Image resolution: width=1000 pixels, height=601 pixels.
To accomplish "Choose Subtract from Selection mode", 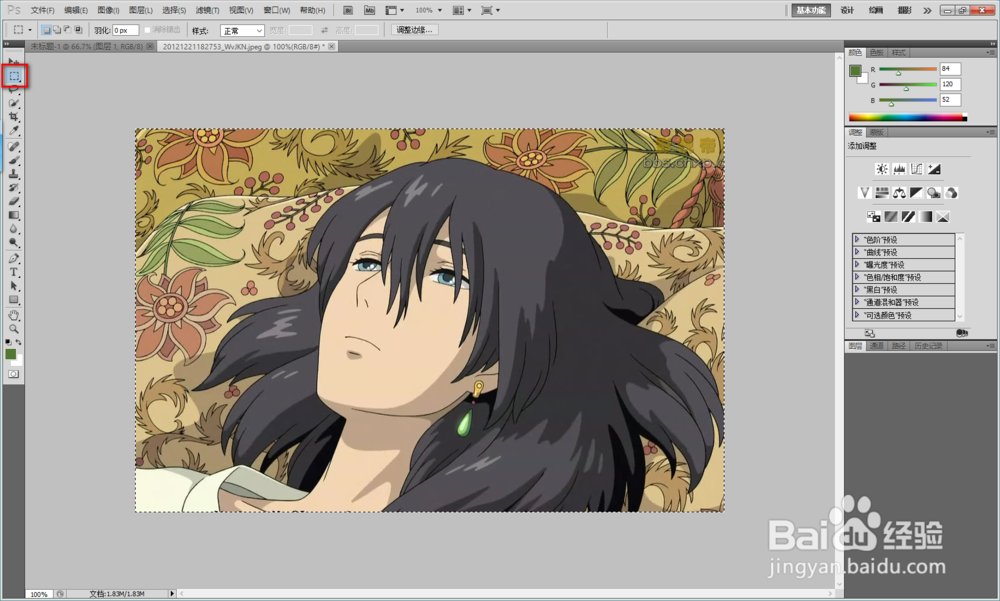I will pos(67,30).
